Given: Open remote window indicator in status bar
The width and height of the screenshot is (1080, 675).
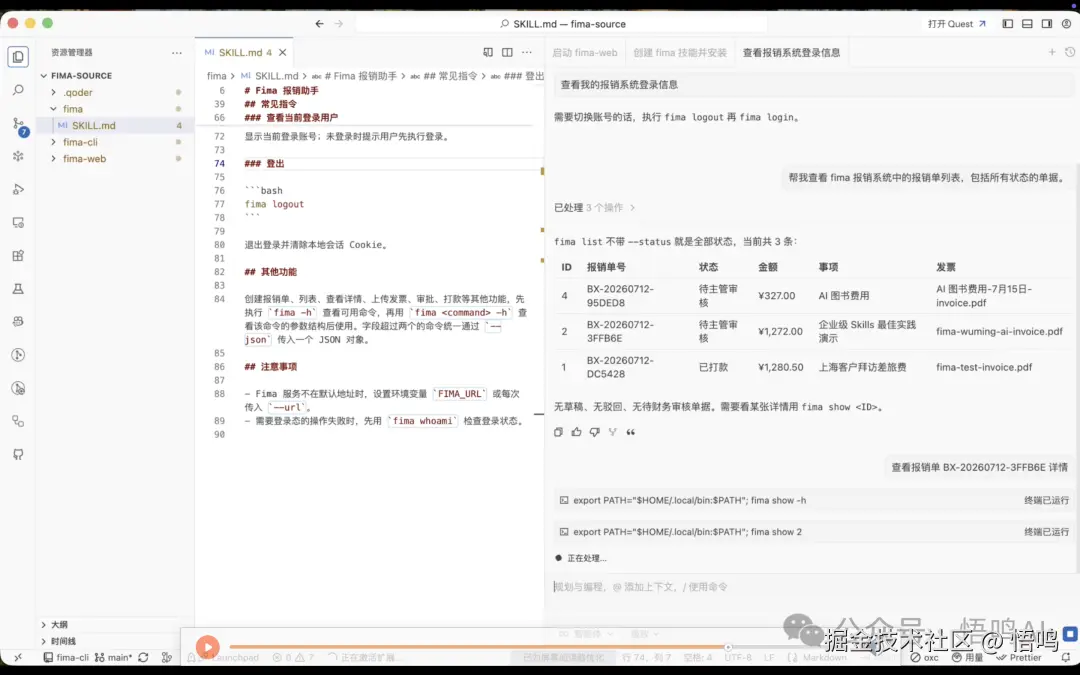Looking at the screenshot, I should [18, 658].
